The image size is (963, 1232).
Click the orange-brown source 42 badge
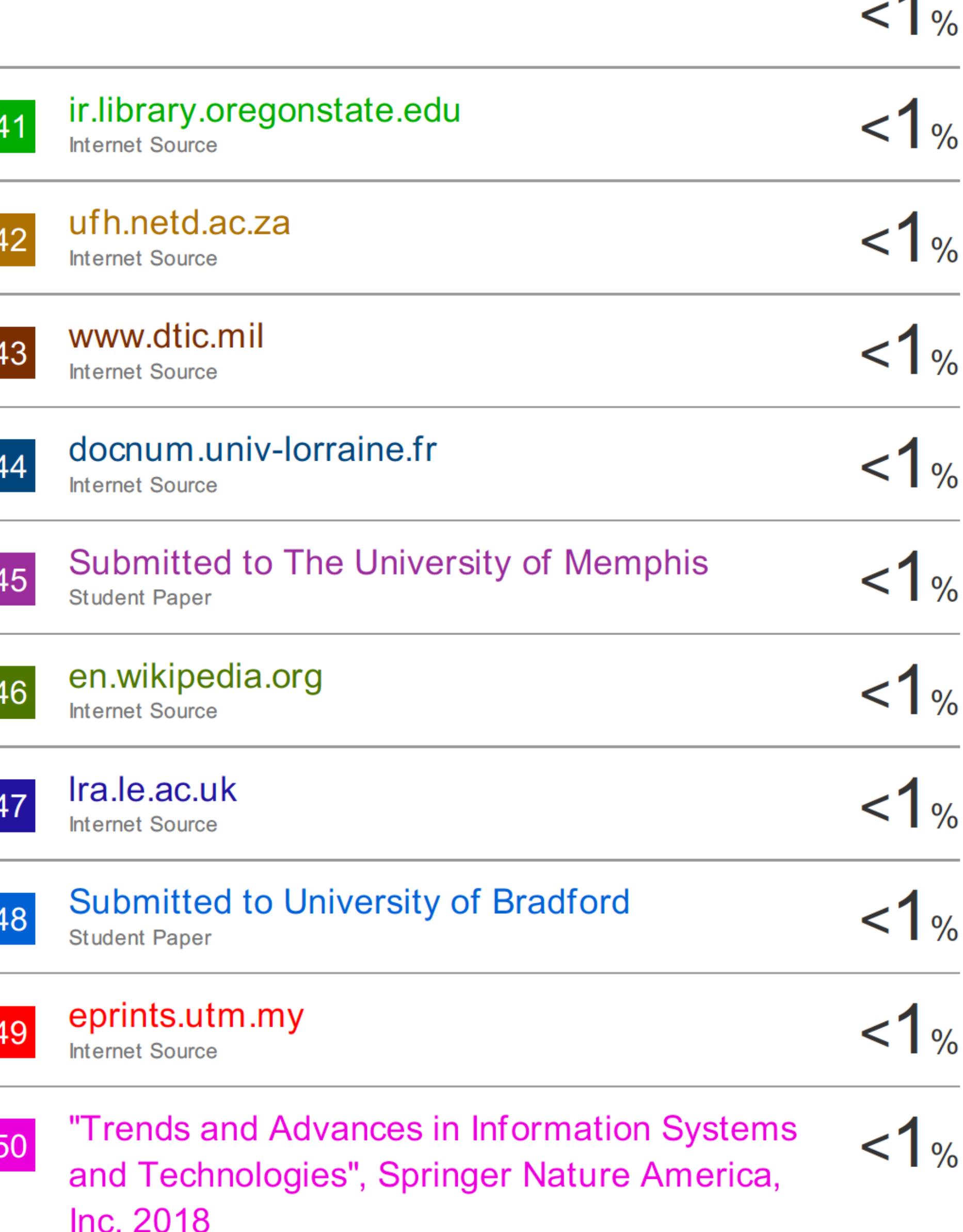click(x=17, y=240)
